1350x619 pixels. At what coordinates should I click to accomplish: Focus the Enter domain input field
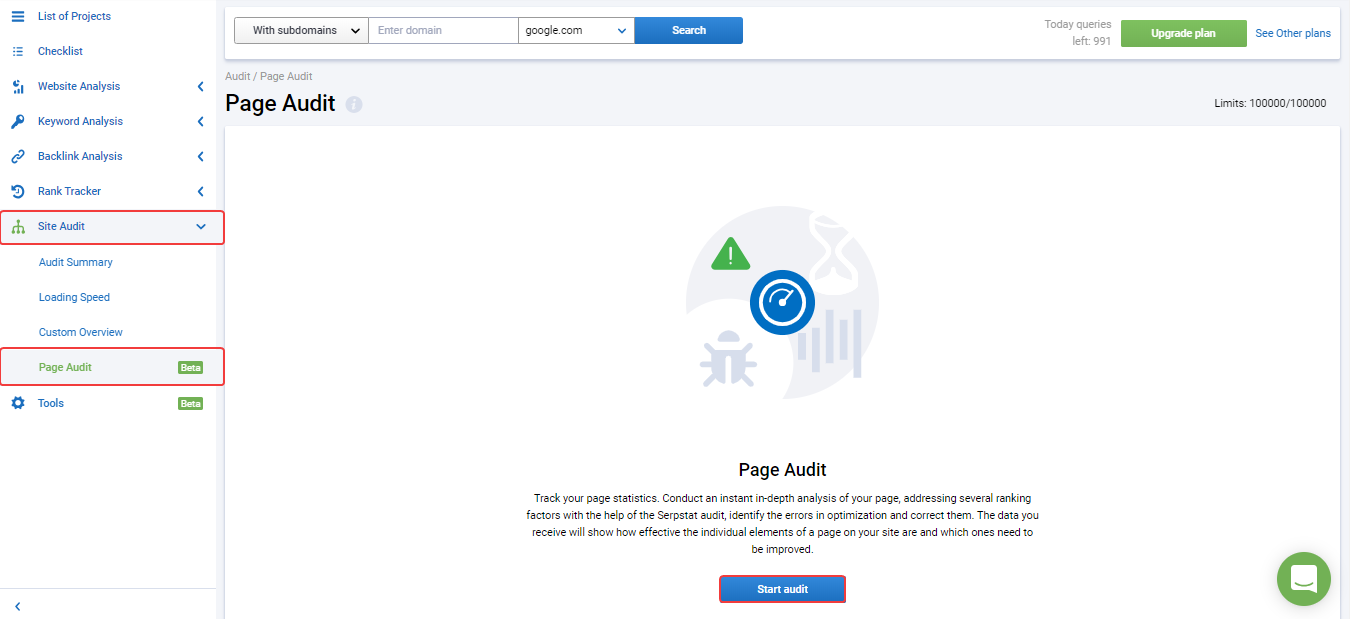pyautogui.click(x=443, y=30)
